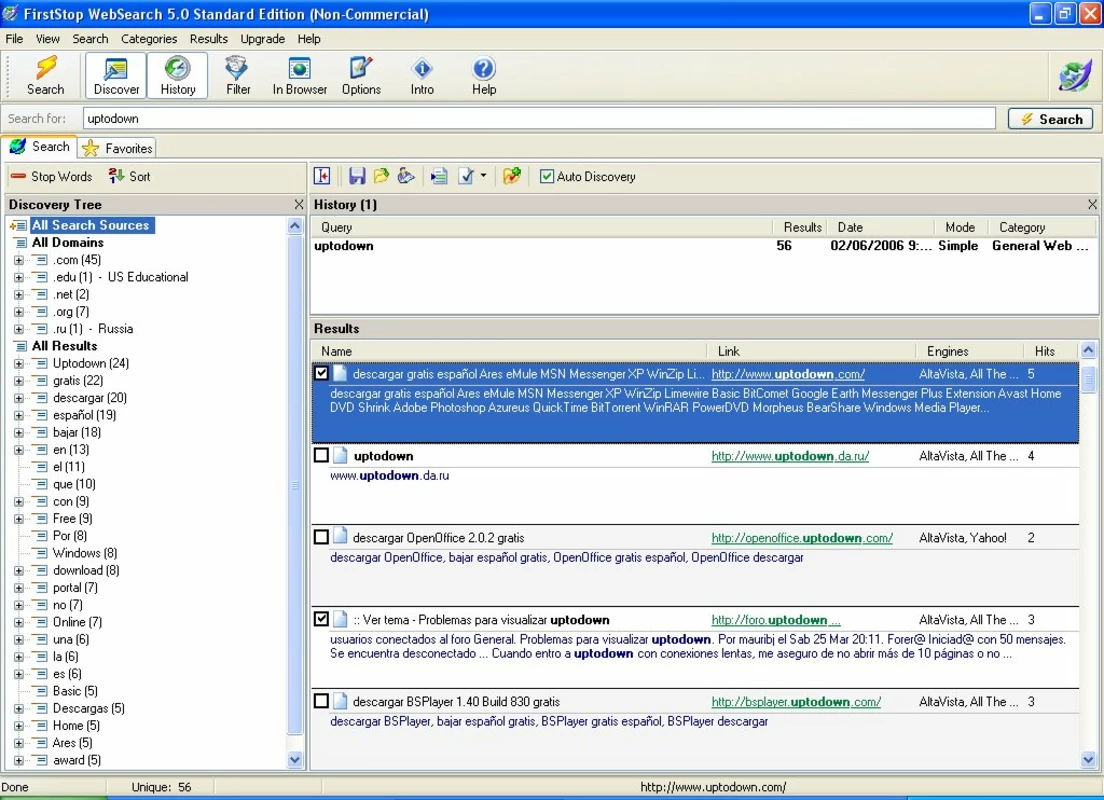1104x800 pixels.
Task: Expand the download (8) node
Action: (19, 570)
